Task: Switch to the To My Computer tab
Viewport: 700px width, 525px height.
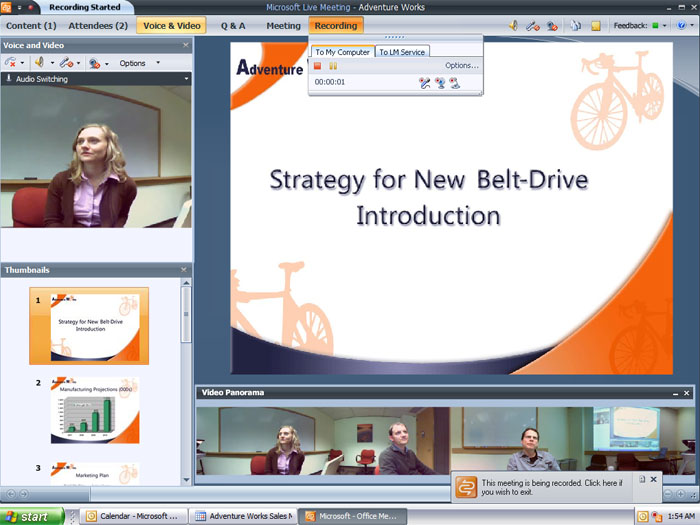Action: tap(342, 52)
